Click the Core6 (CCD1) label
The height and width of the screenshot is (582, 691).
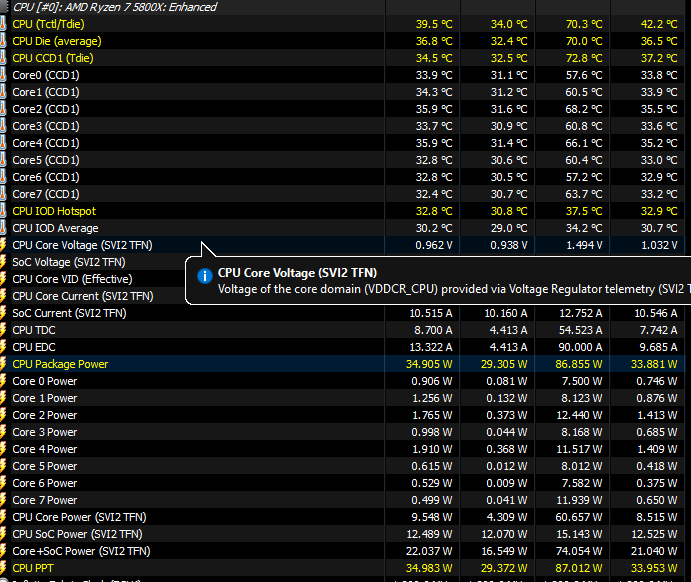coord(46,177)
